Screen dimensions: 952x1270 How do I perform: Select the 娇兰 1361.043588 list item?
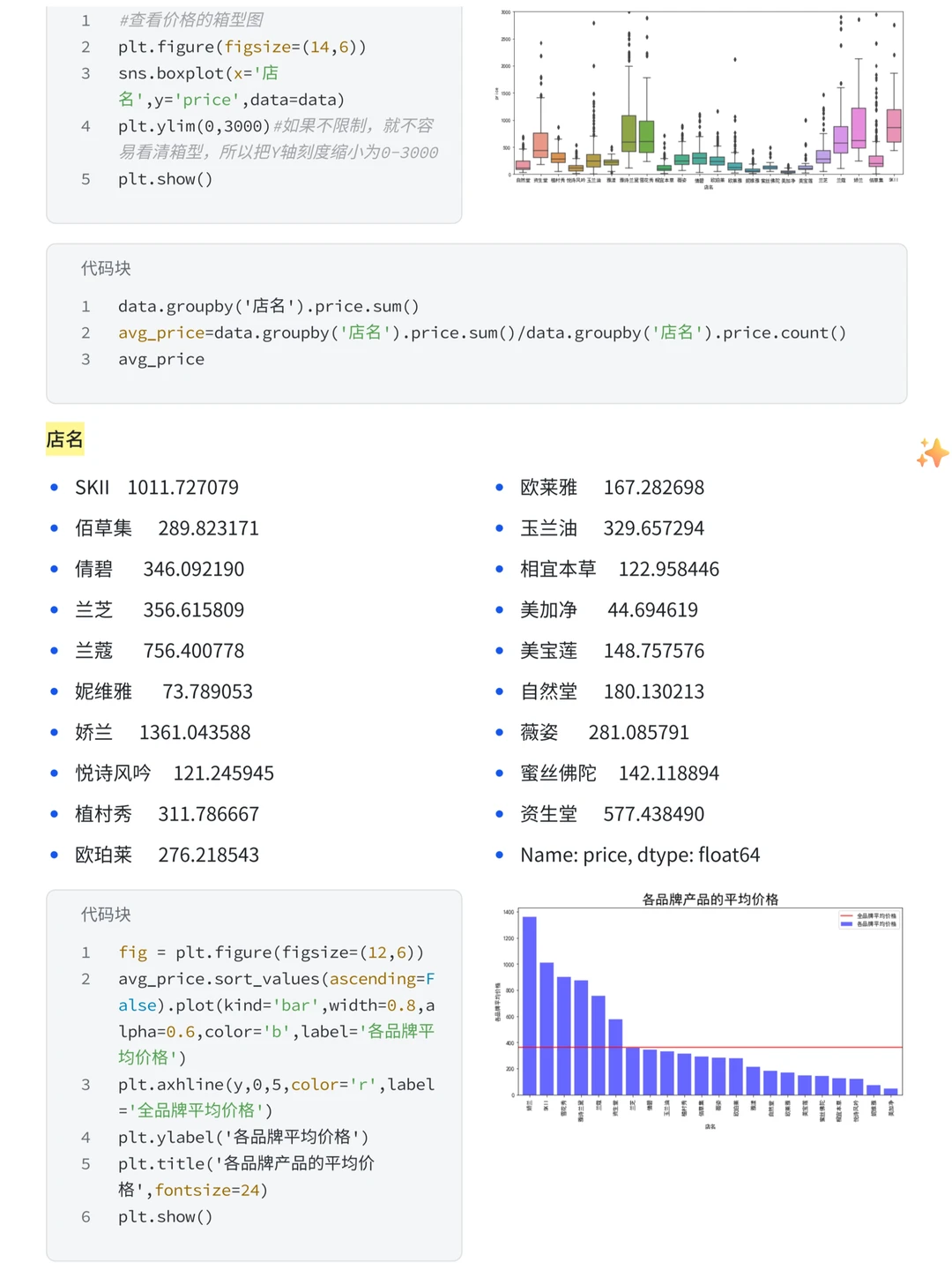click(163, 732)
